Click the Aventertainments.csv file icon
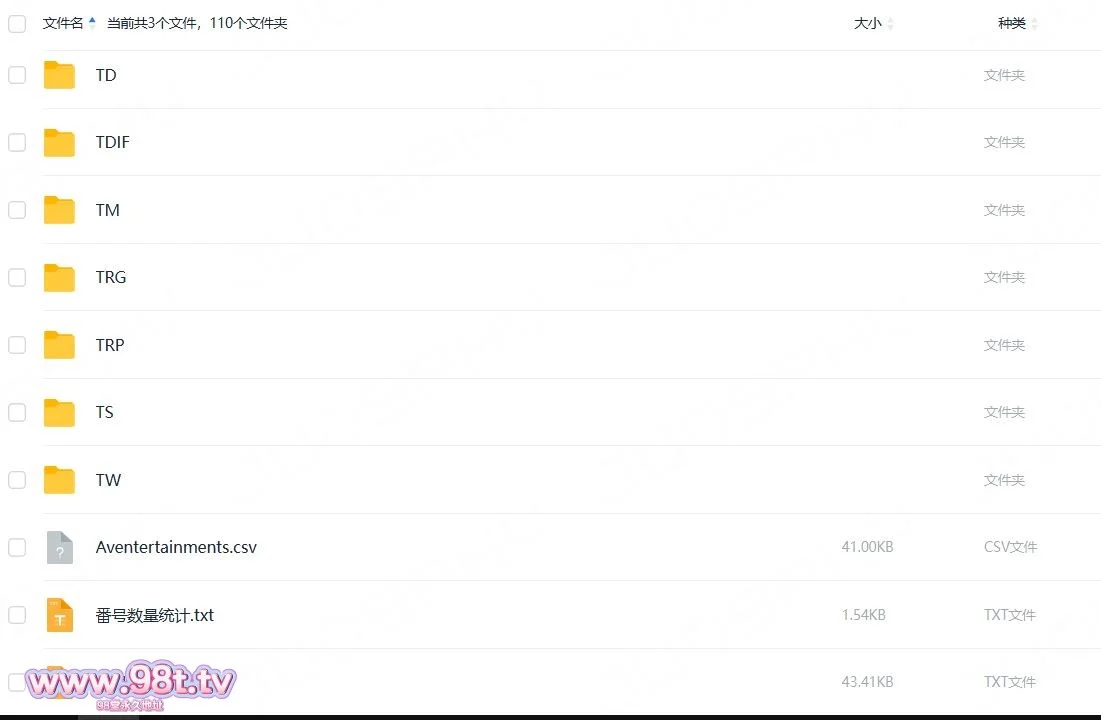1101x720 pixels. (60, 547)
